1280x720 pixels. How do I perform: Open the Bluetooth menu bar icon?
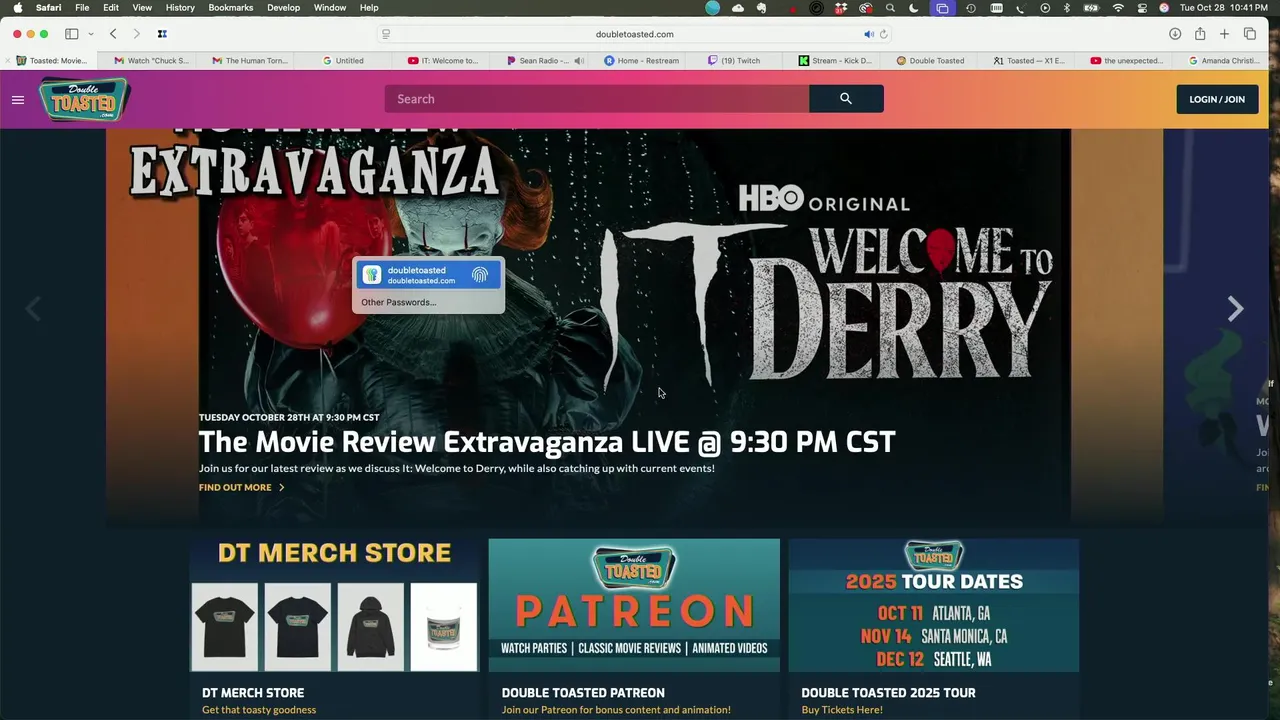(x=1067, y=8)
